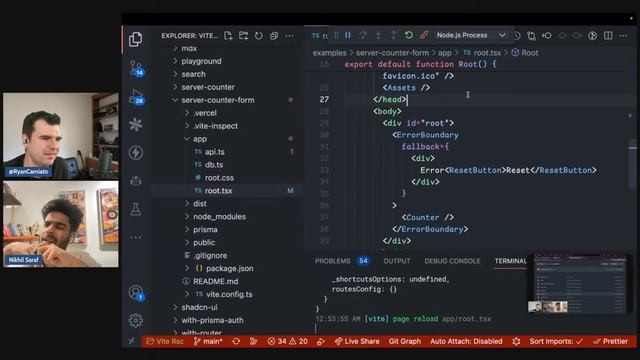
Task: Open README.md in the file tree
Action: 216,281
